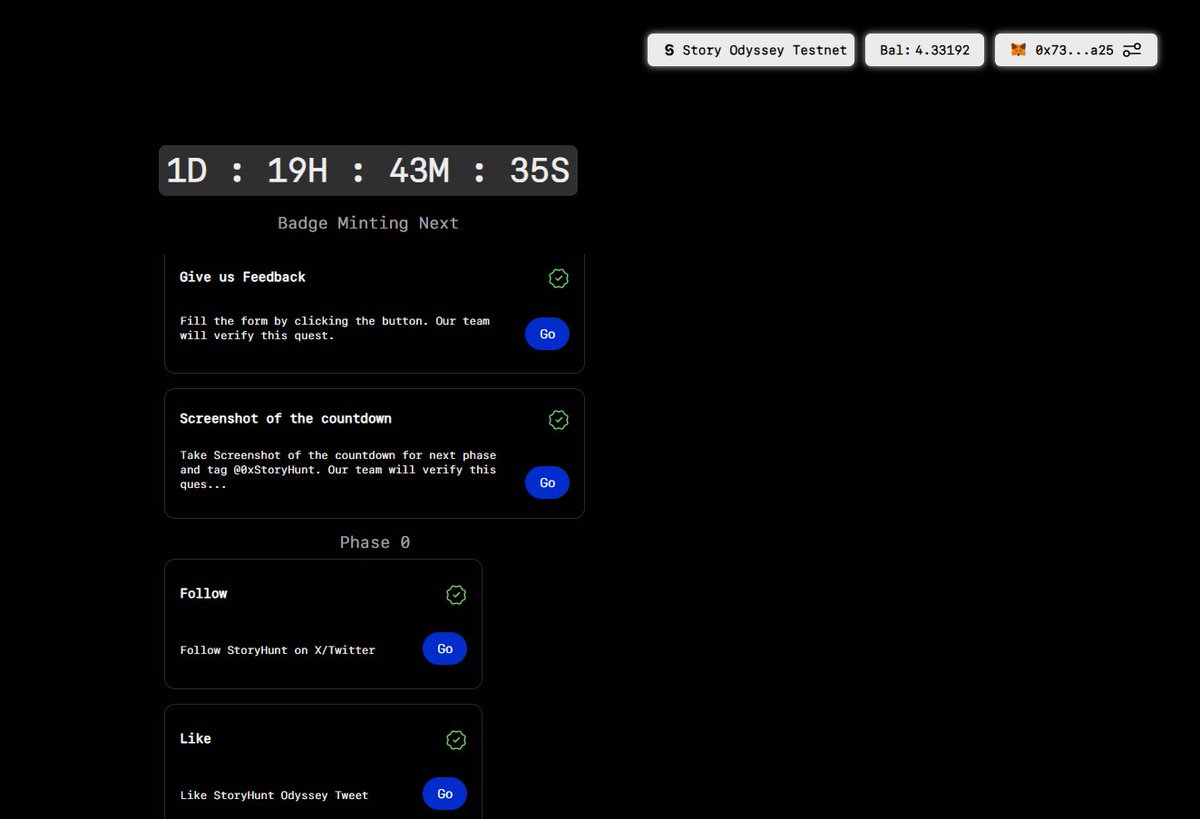1200x819 pixels.
Task: Click the Story network S logo icon
Action: (x=669, y=50)
